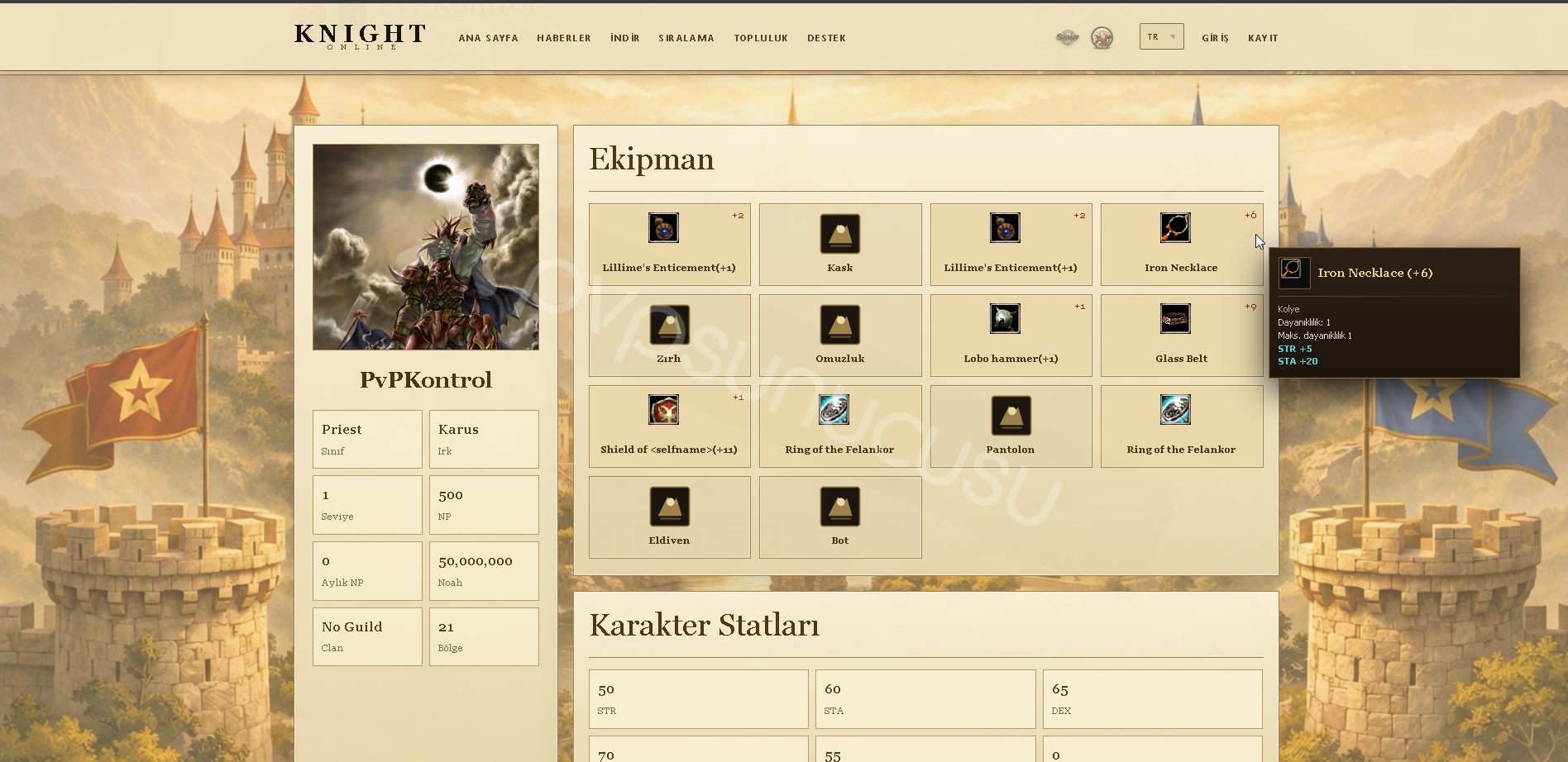Click the 50,000,000 Noah value
1568x762 pixels.
tap(476, 561)
